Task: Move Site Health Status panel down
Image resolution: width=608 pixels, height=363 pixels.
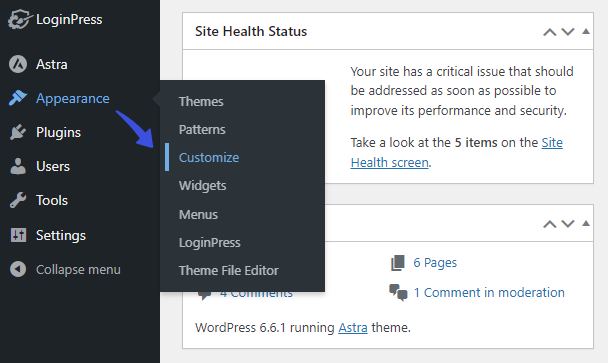Action: pos(568,32)
